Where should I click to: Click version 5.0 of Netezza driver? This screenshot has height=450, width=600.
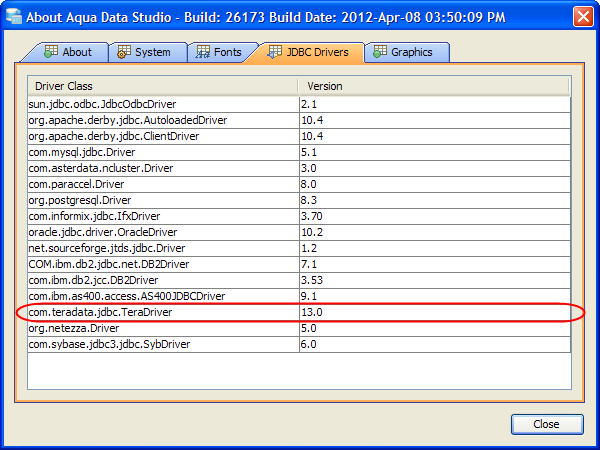435,328
